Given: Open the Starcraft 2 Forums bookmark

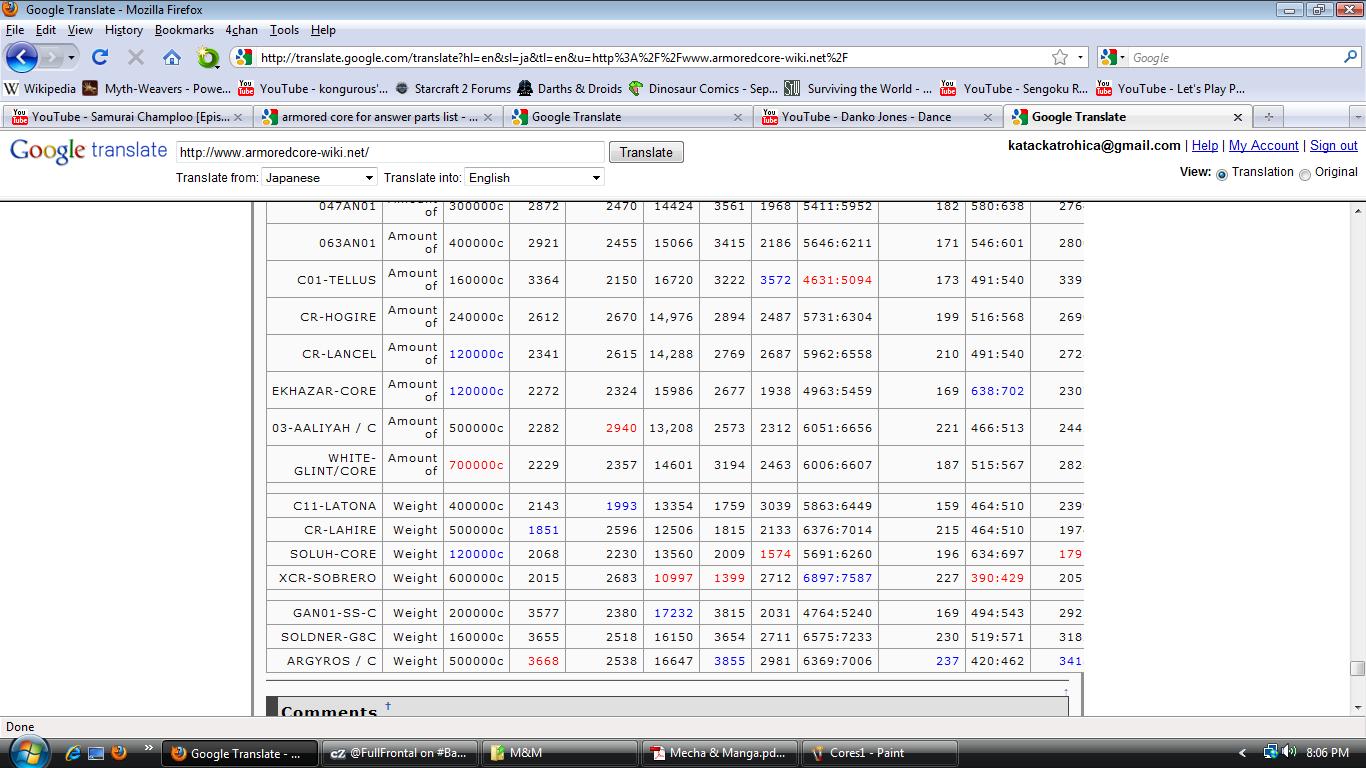Looking at the screenshot, I should [x=453, y=88].
